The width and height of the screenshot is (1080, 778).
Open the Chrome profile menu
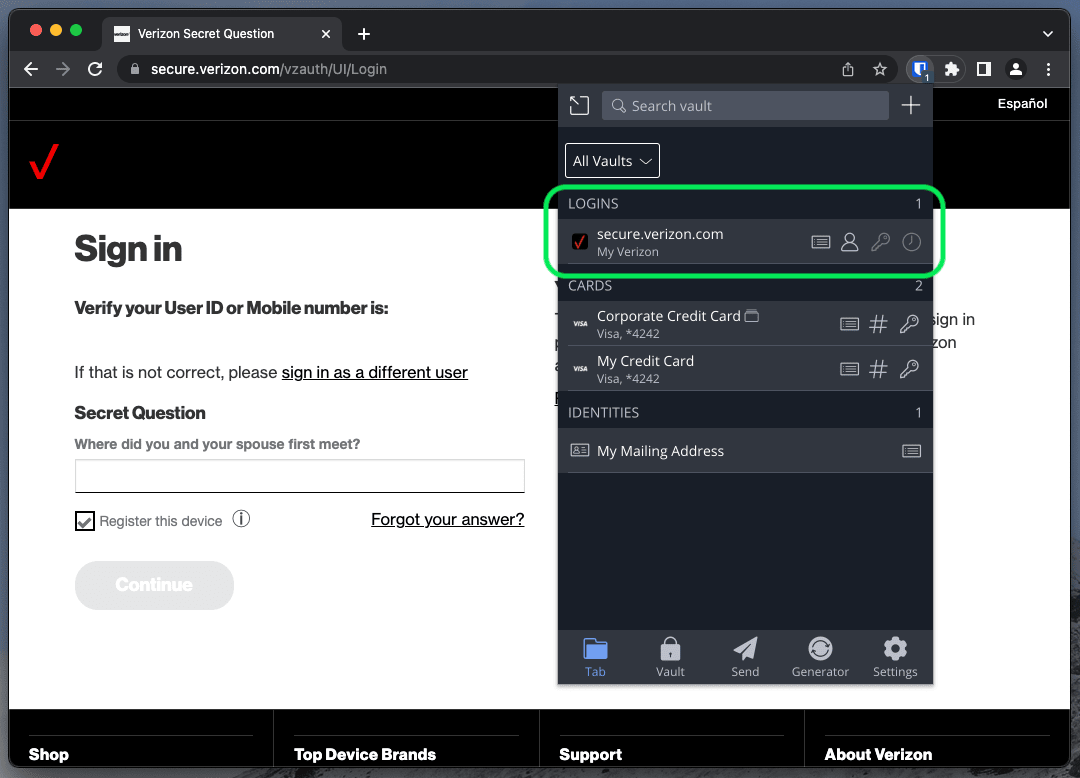pyautogui.click(x=1015, y=69)
